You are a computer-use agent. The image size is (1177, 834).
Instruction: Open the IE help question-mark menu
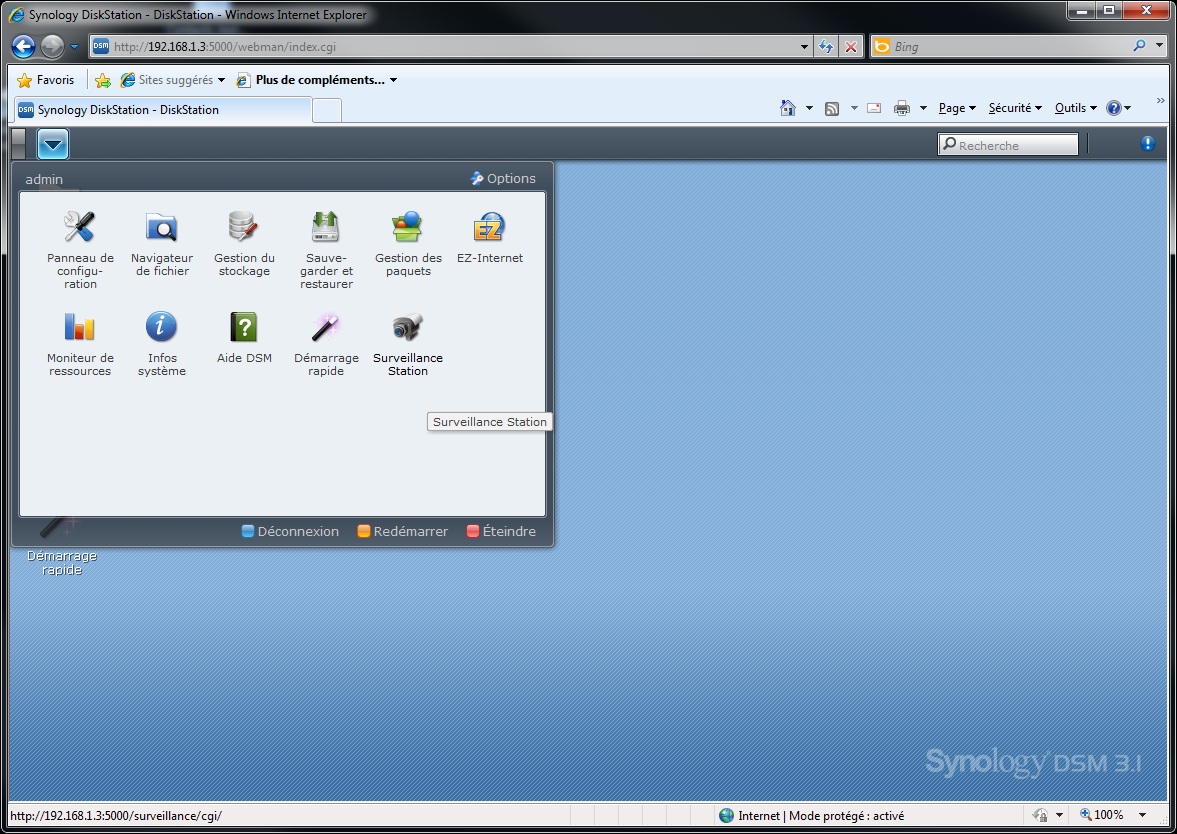1118,108
